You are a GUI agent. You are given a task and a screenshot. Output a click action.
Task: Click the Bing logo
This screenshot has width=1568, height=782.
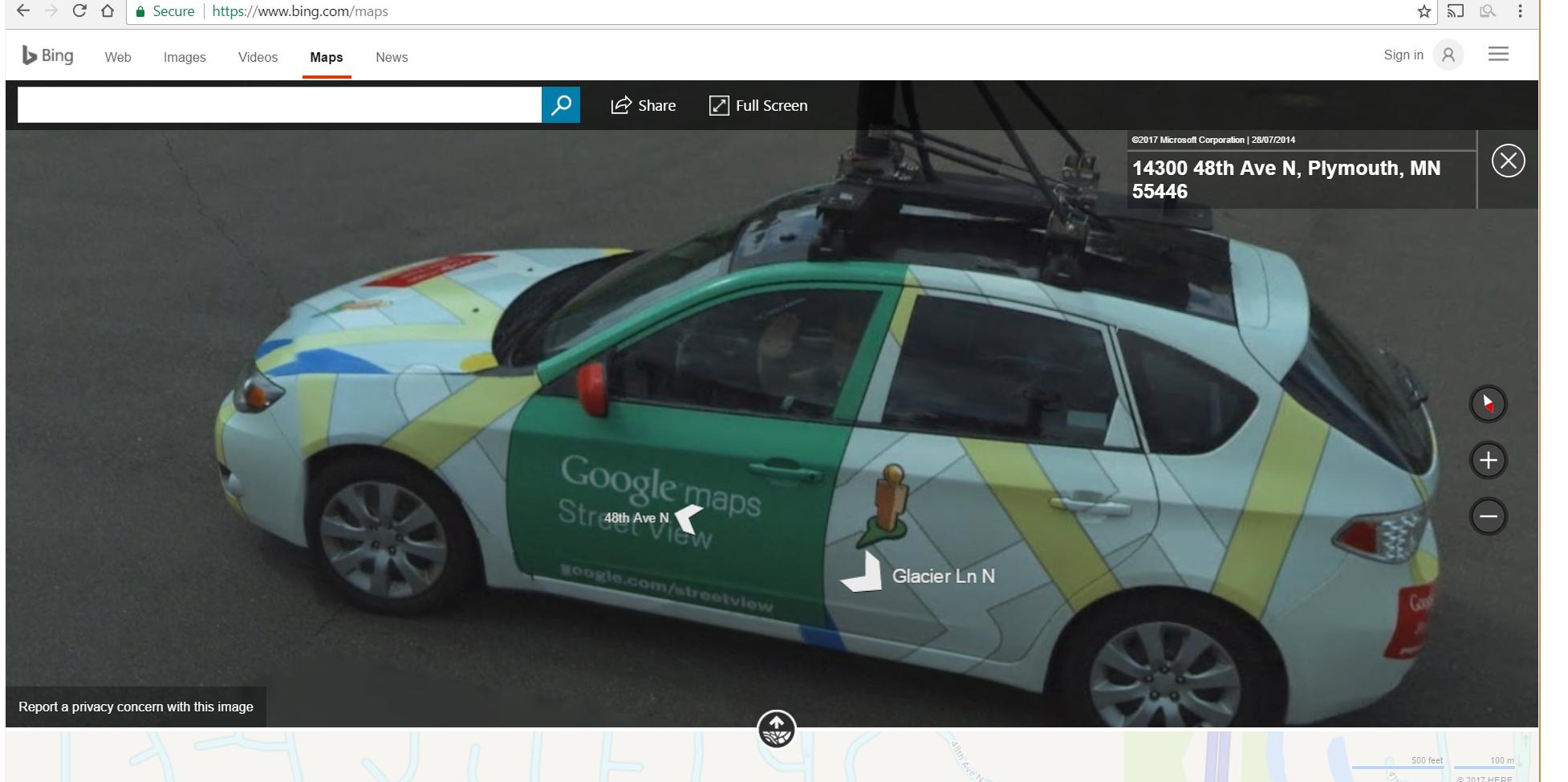(x=47, y=55)
